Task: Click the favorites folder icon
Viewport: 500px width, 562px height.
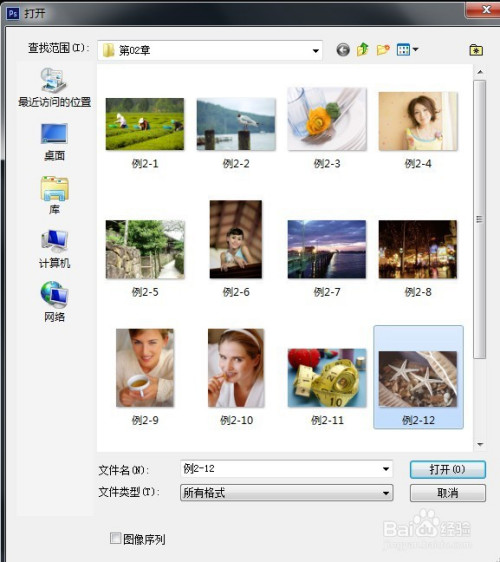Action: point(476,50)
